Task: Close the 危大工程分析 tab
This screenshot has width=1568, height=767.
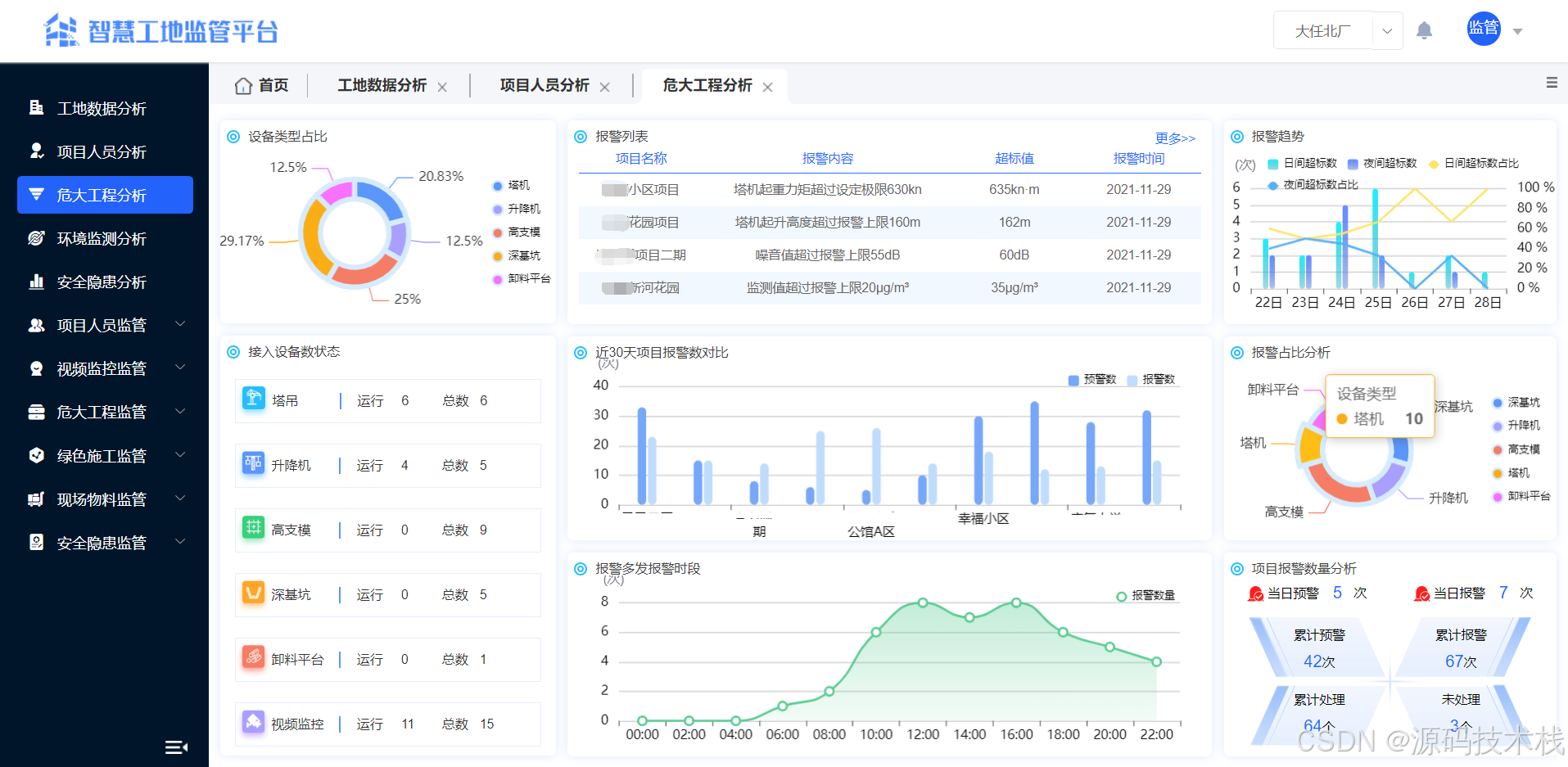Action: [767, 87]
